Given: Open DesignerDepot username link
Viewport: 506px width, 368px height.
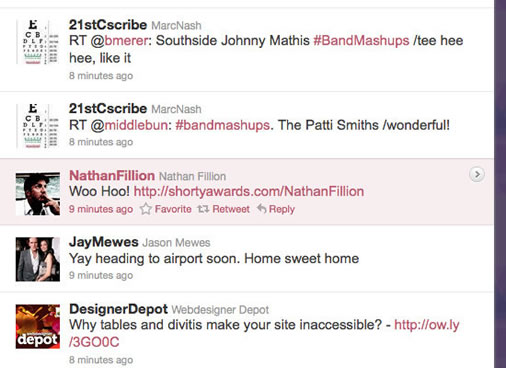Looking at the screenshot, I should [118, 309].
